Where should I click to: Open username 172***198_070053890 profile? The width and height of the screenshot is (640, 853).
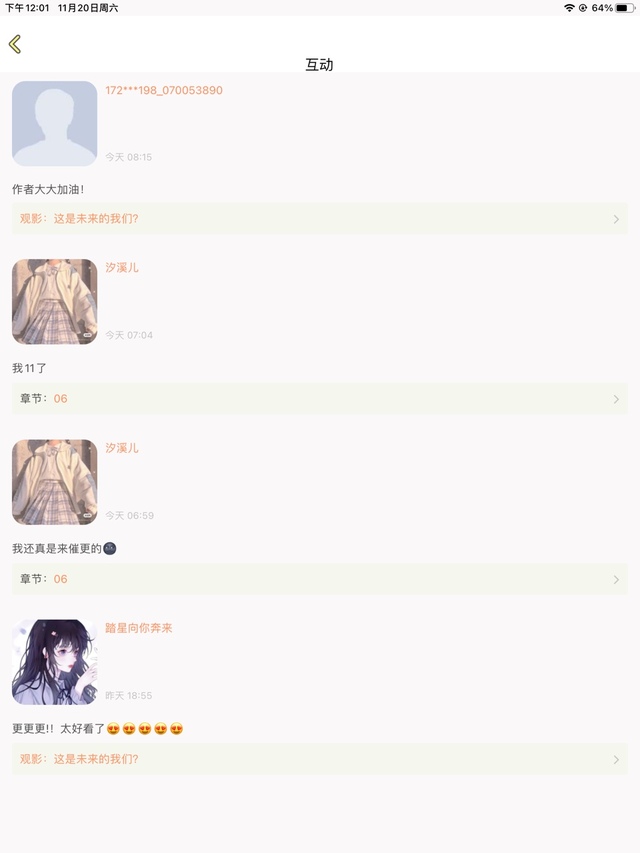[164, 90]
